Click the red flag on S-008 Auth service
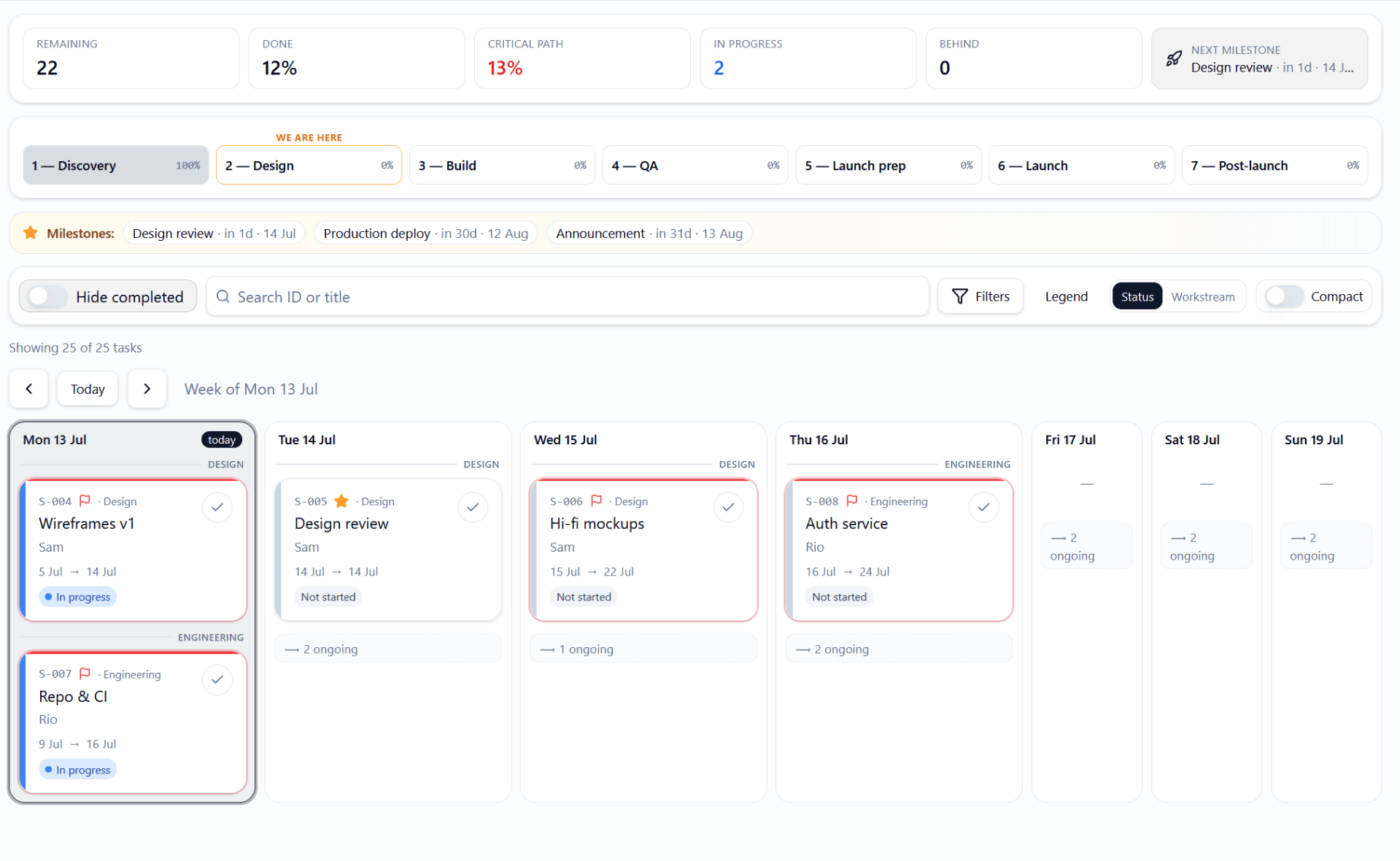The width and height of the screenshot is (1400, 861). (851, 501)
